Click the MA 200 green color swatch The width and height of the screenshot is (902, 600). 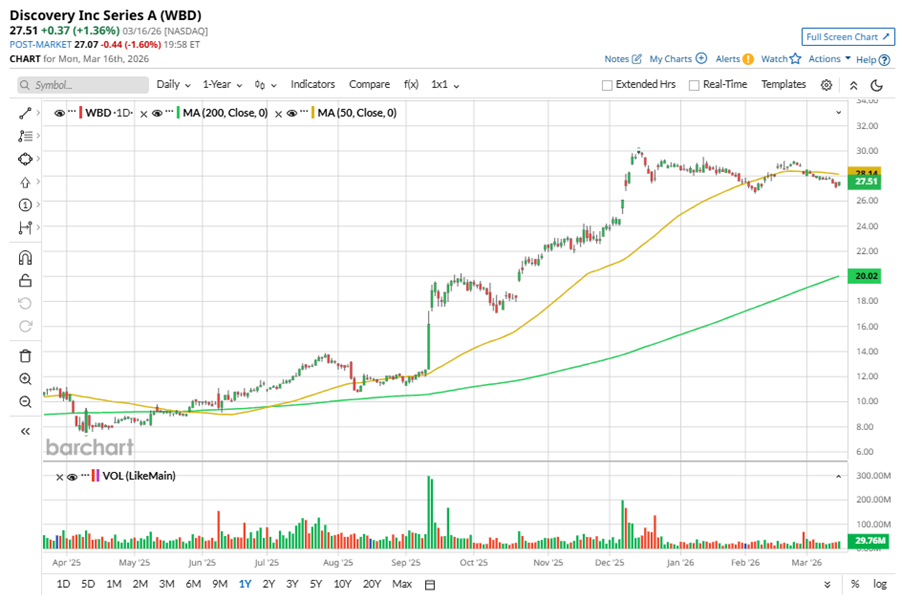pyautogui.click(x=178, y=113)
